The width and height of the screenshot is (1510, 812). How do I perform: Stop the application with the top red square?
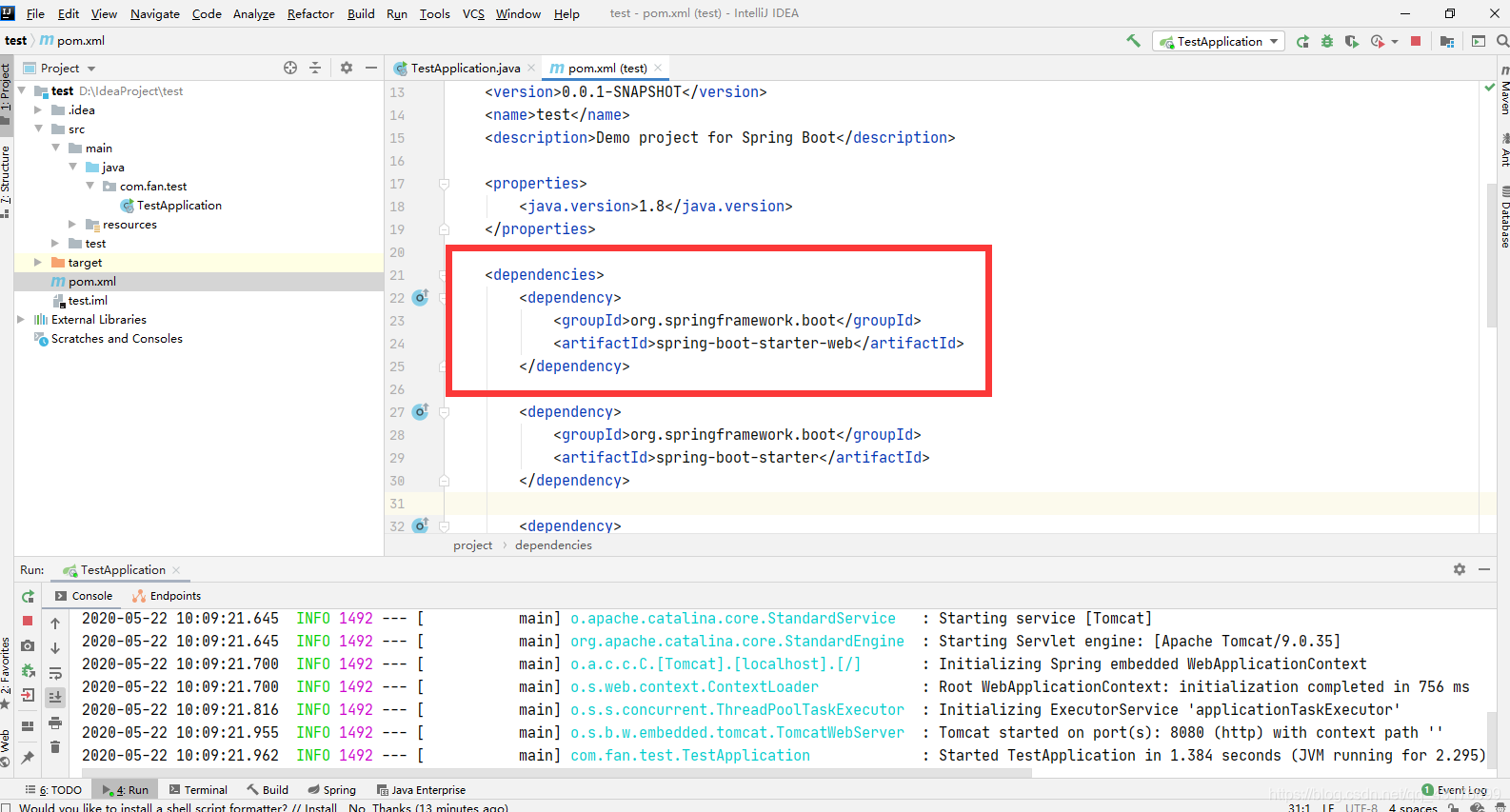pyautogui.click(x=1416, y=41)
